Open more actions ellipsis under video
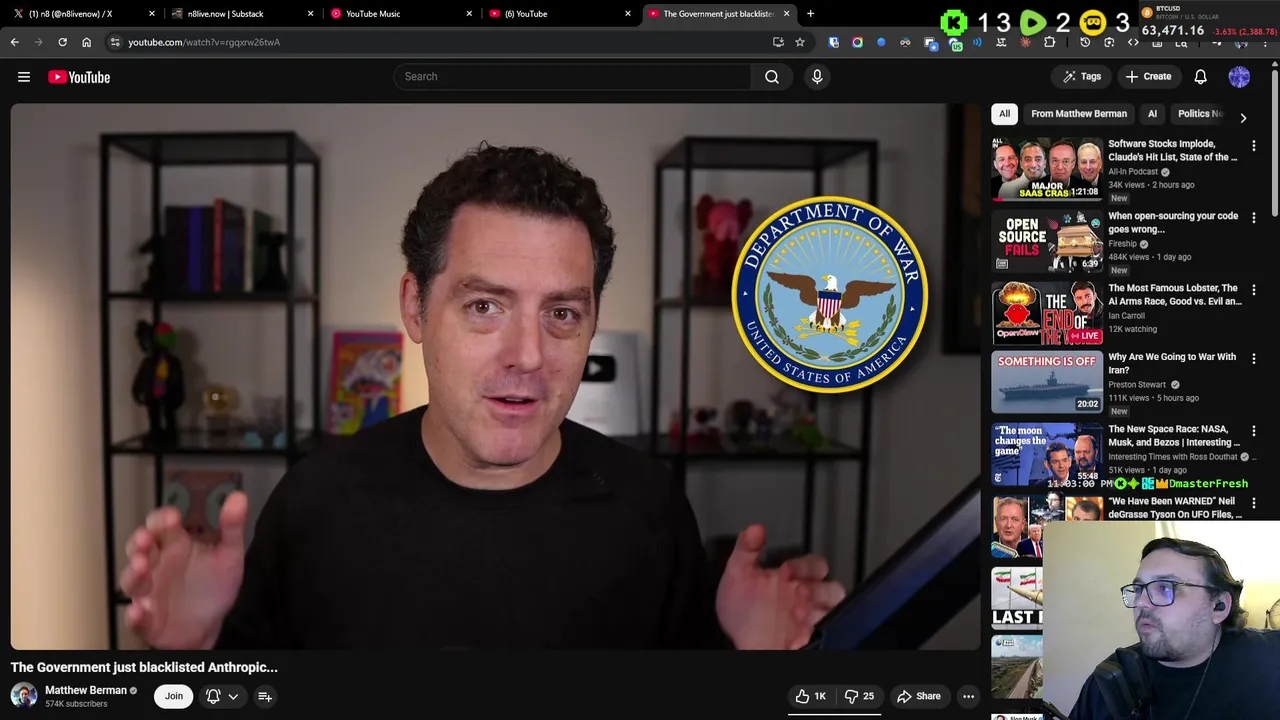The image size is (1280, 720). [968, 696]
